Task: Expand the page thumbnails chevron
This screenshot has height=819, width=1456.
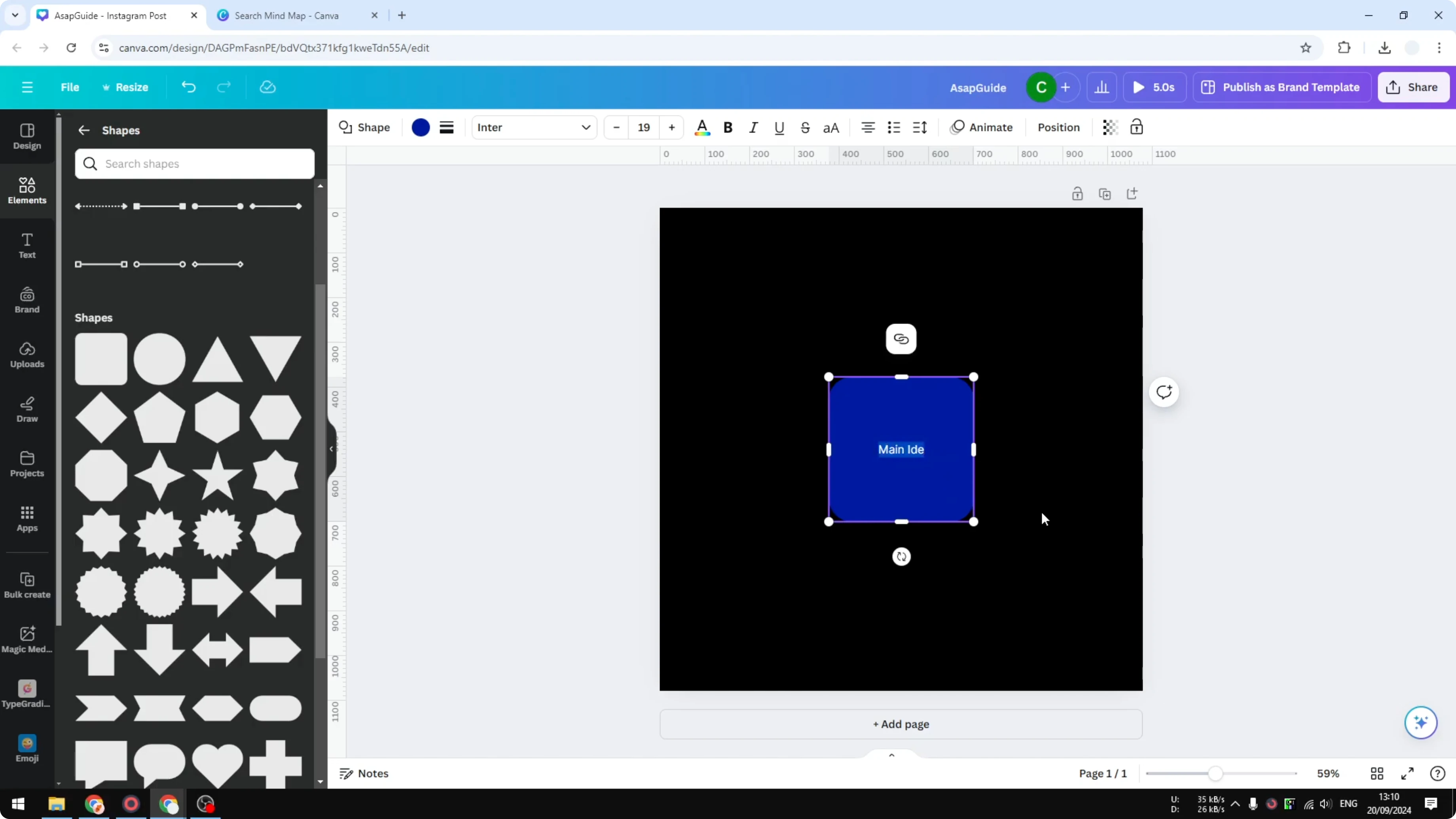Action: click(x=891, y=755)
